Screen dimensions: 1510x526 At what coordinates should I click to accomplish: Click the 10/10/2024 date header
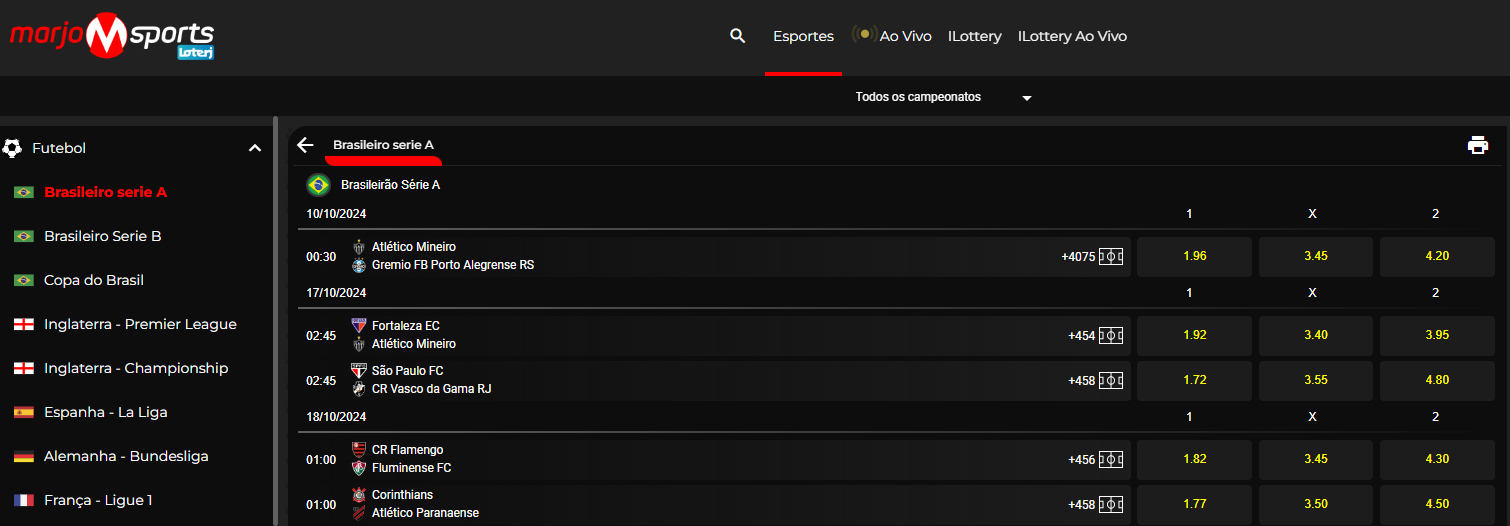click(336, 214)
